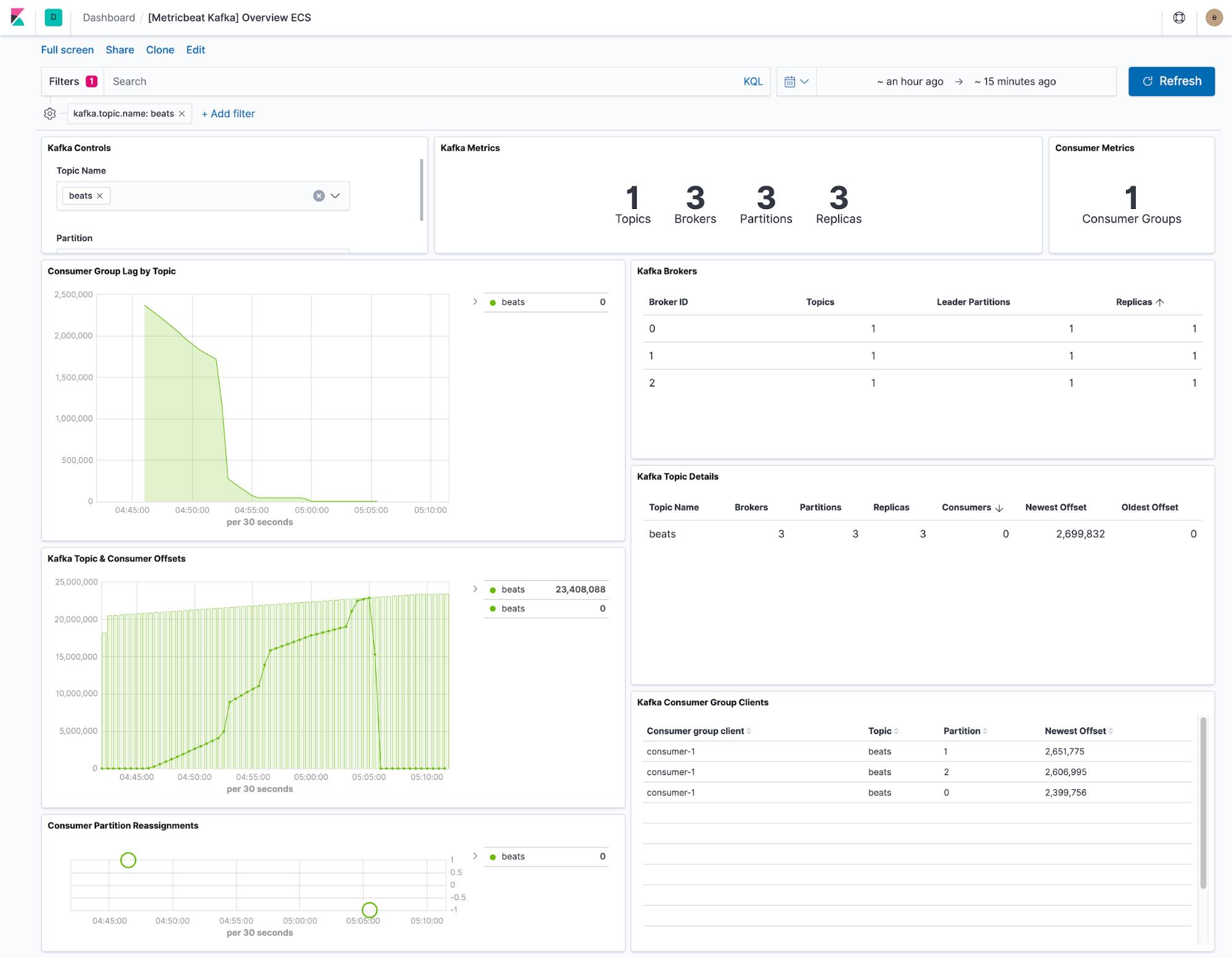
Task: Click the Refresh button
Action: coord(1172,81)
